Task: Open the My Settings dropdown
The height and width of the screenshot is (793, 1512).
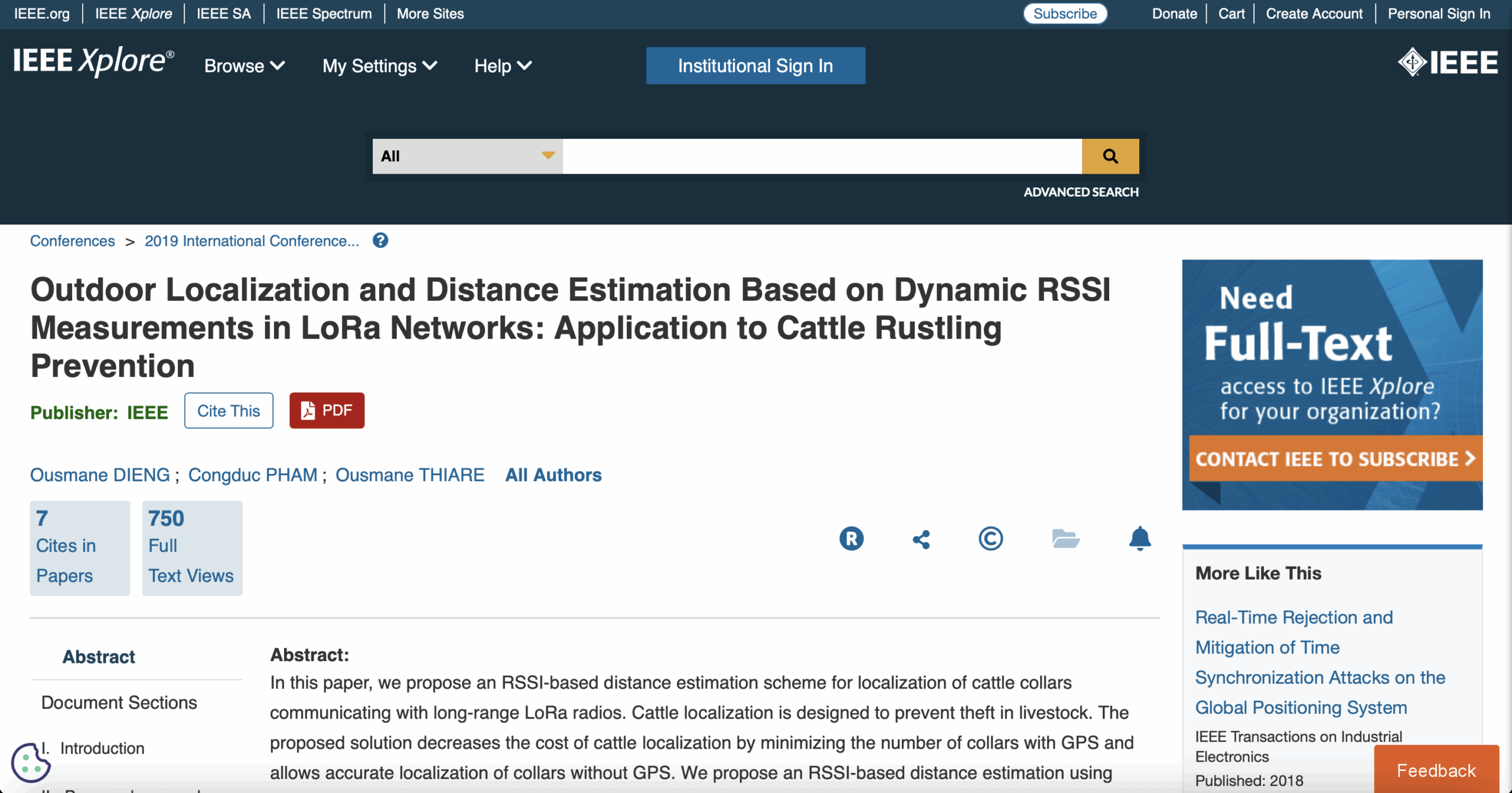Action: [379, 66]
